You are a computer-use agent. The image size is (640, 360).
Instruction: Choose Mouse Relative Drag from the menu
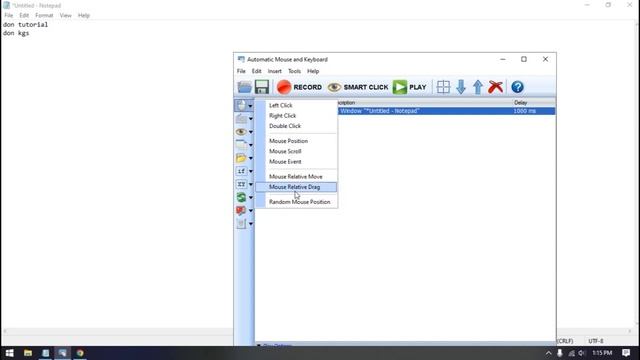[296, 187]
